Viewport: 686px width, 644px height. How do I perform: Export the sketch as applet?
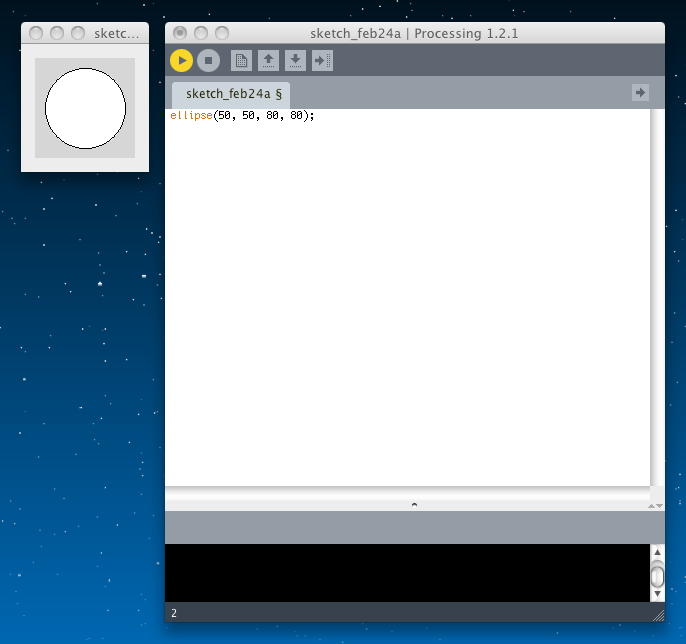point(322,61)
